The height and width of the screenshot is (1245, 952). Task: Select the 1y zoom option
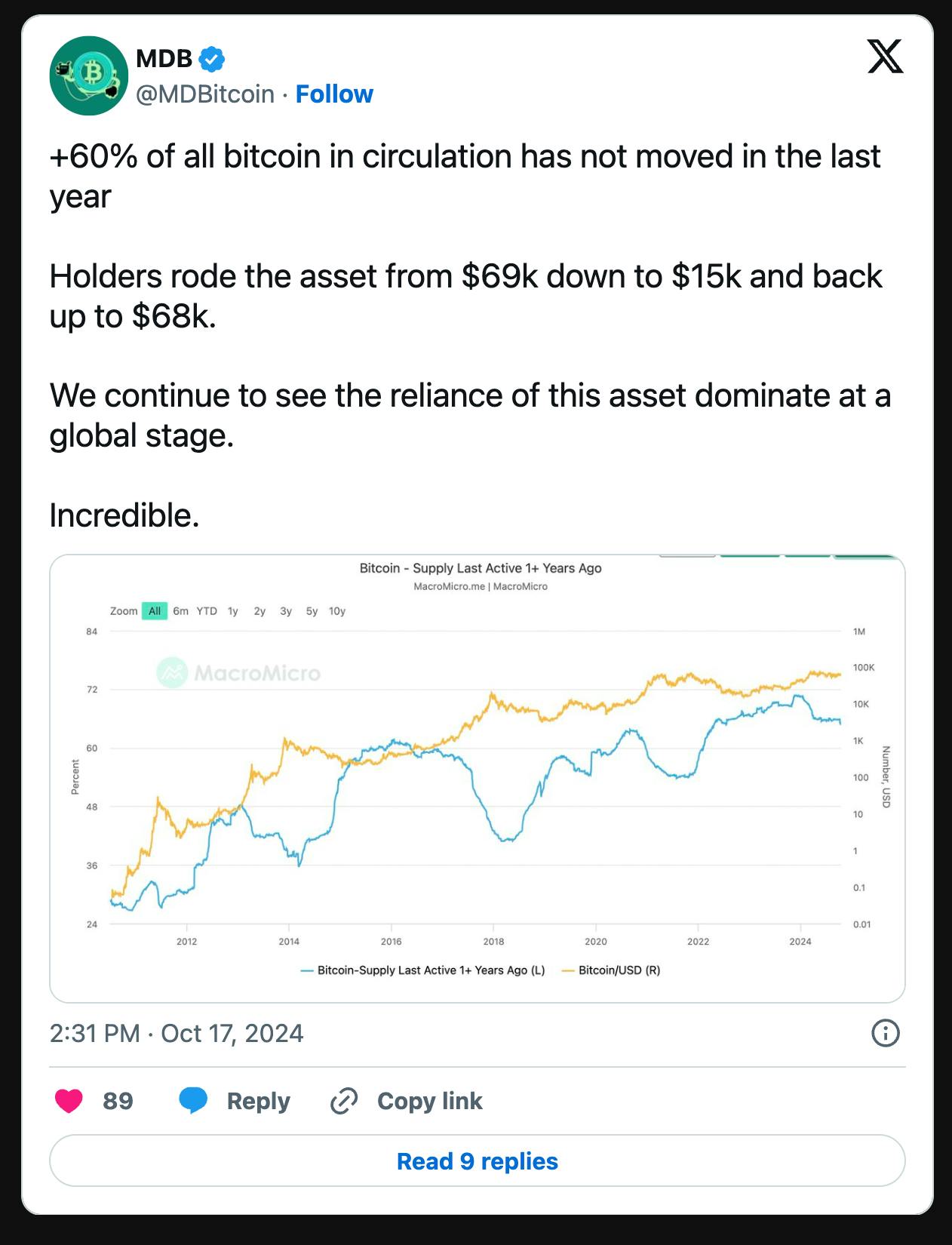tap(233, 610)
